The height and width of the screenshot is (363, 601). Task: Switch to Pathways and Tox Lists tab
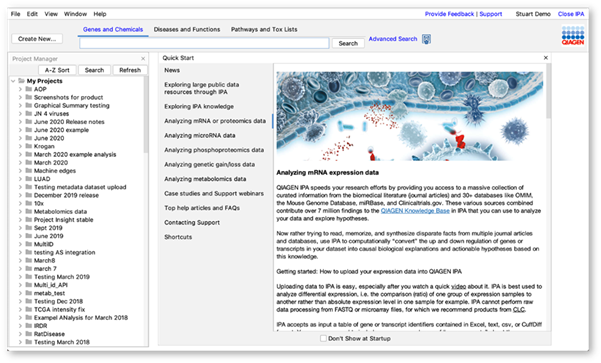click(264, 30)
